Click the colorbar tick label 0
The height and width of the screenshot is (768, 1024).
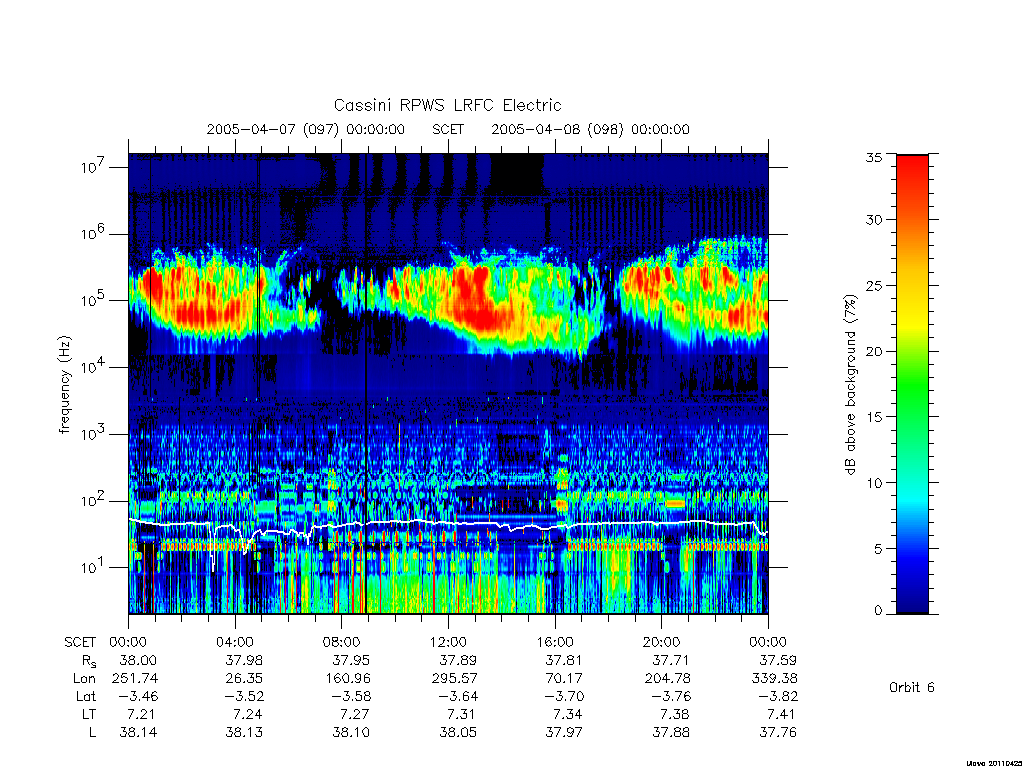878,611
